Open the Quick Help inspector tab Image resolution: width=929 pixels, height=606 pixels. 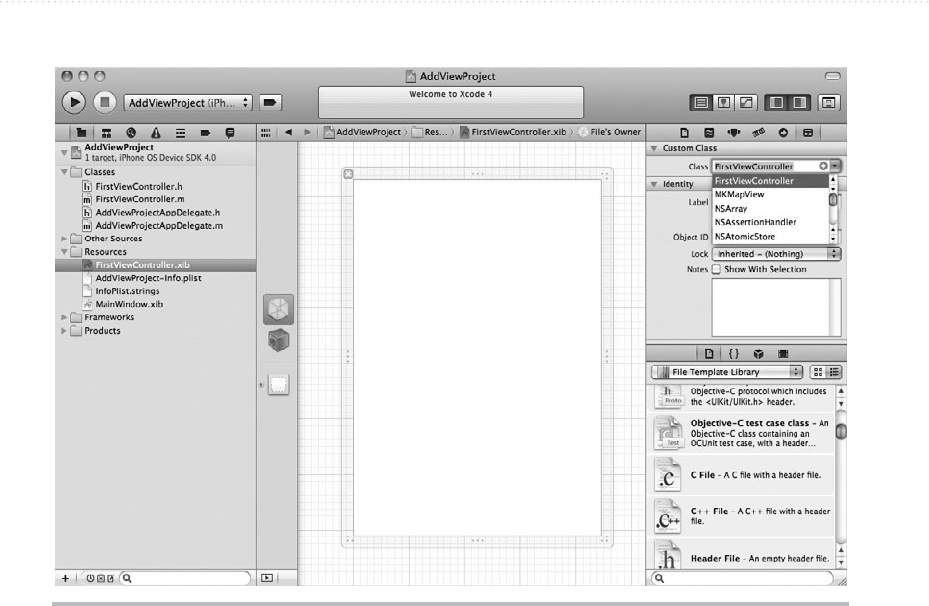tap(709, 133)
